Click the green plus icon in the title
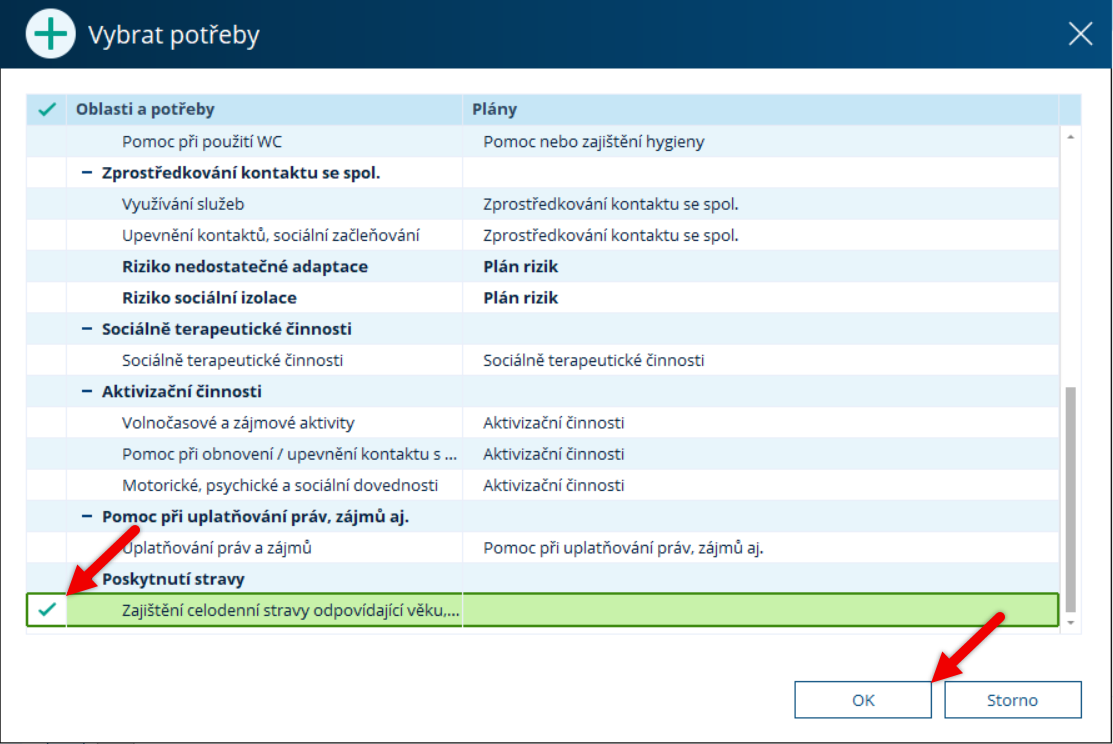This screenshot has width=1113, height=744. pyautogui.click(x=50, y=34)
